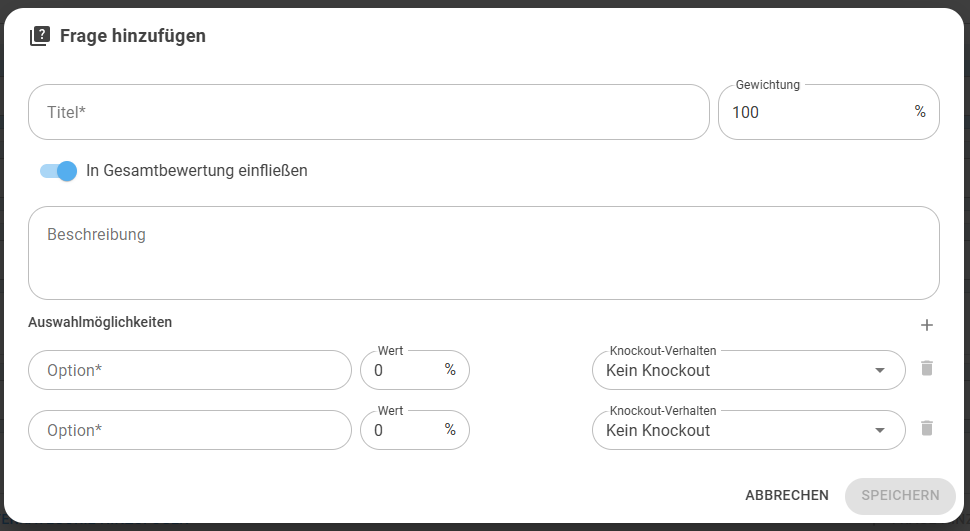Click the question icon beside Frage hinzufügen

pos(40,36)
